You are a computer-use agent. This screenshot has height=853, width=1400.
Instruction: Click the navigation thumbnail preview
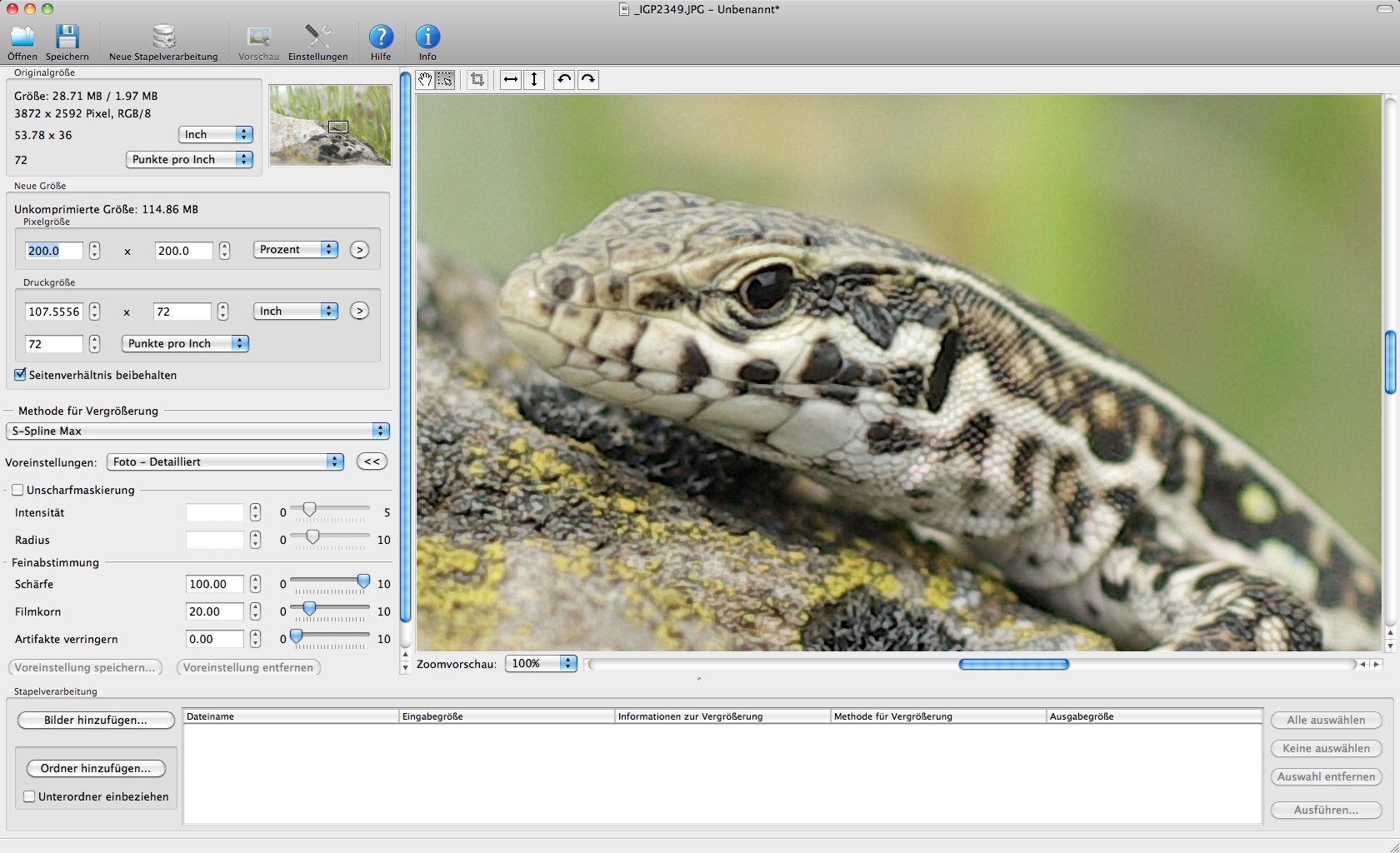[x=330, y=126]
